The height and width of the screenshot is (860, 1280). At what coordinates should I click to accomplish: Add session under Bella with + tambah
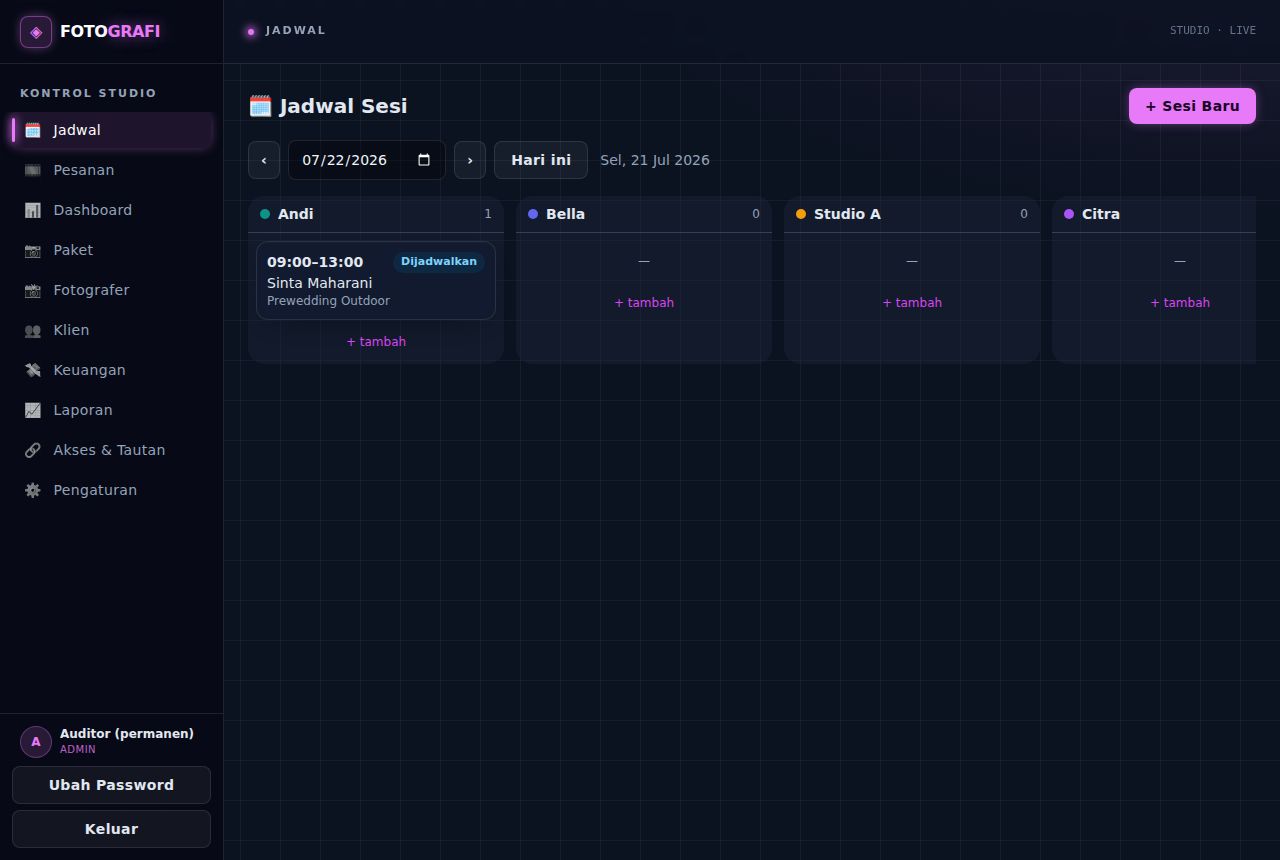click(644, 302)
